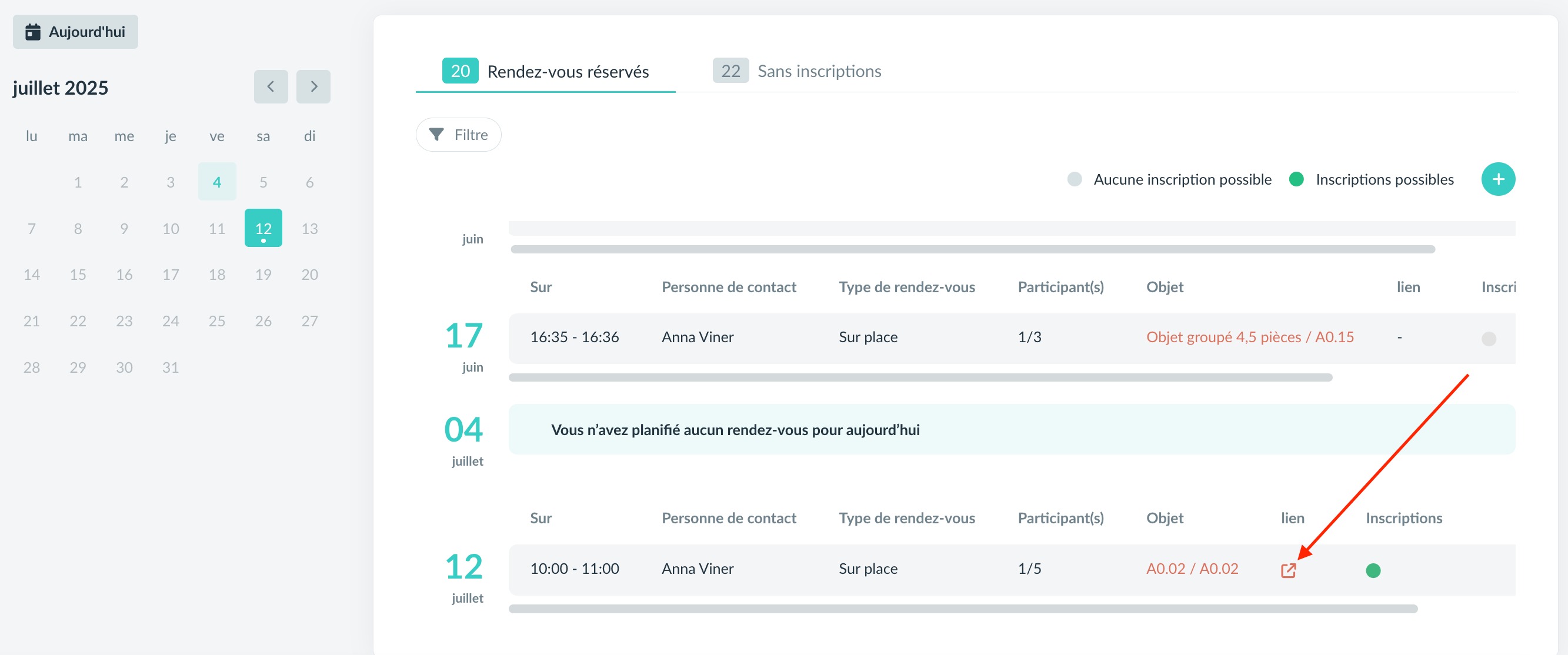Click green inscriptions status dot for 12 juillet
1568x655 pixels.
[1373, 570]
